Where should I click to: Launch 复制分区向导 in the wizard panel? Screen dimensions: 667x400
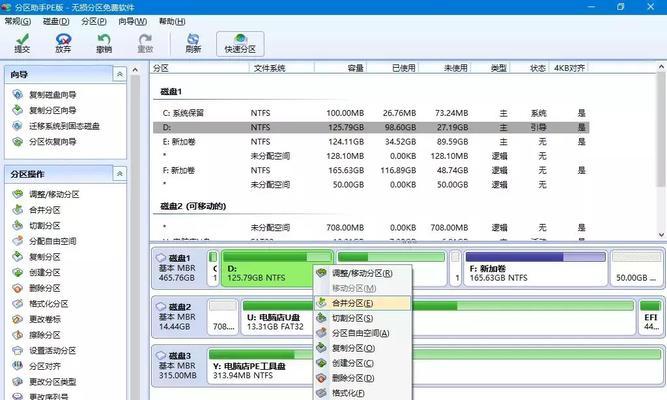coord(52,111)
